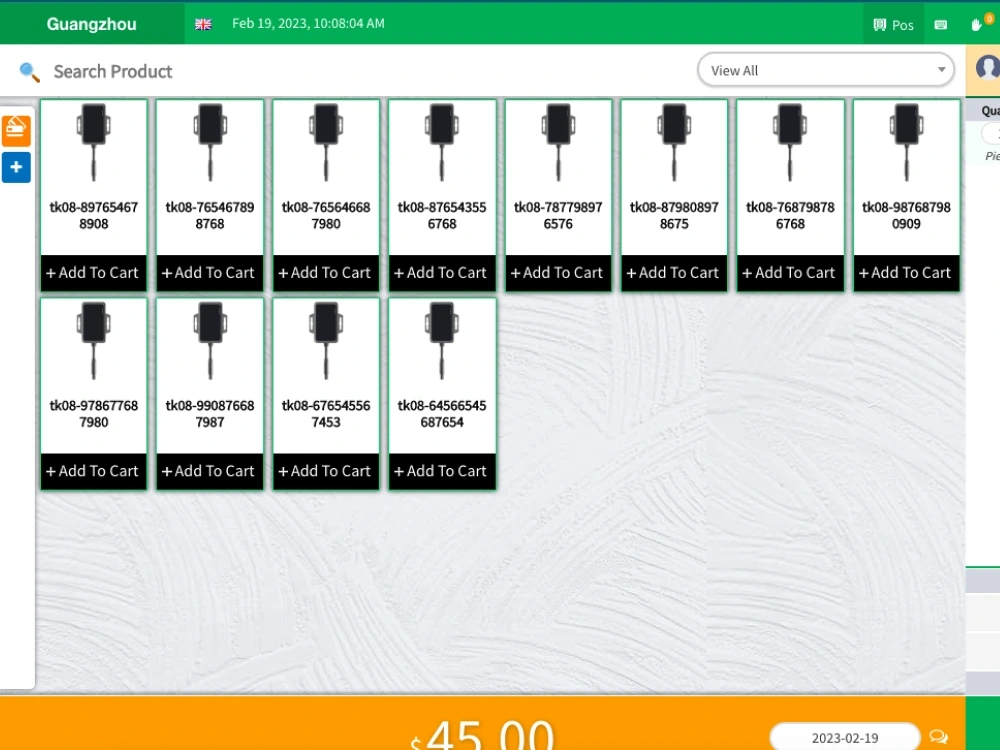Click product image of tk08-76879878 6768
Image resolution: width=1000 pixels, height=750 pixels.
pyautogui.click(x=790, y=142)
